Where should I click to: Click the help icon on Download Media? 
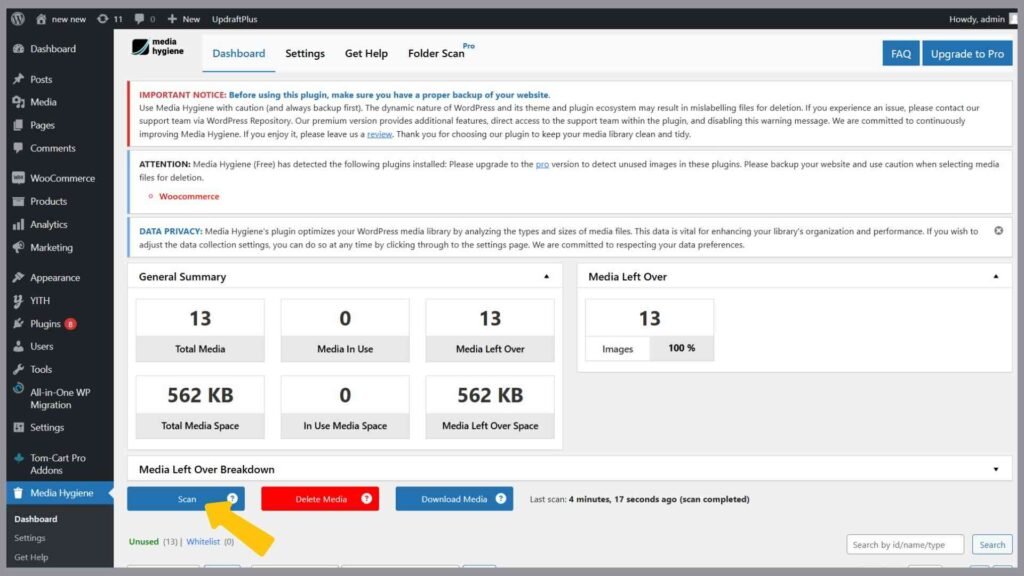[x=501, y=498]
